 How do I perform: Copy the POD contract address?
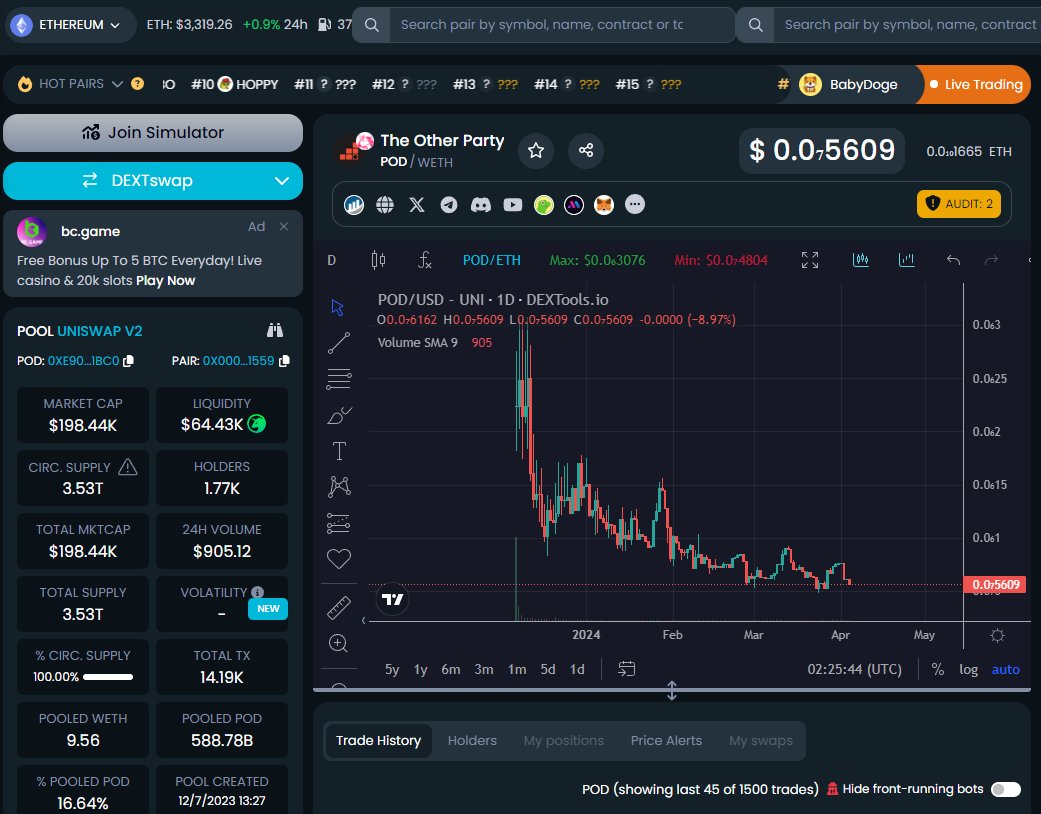pos(129,361)
